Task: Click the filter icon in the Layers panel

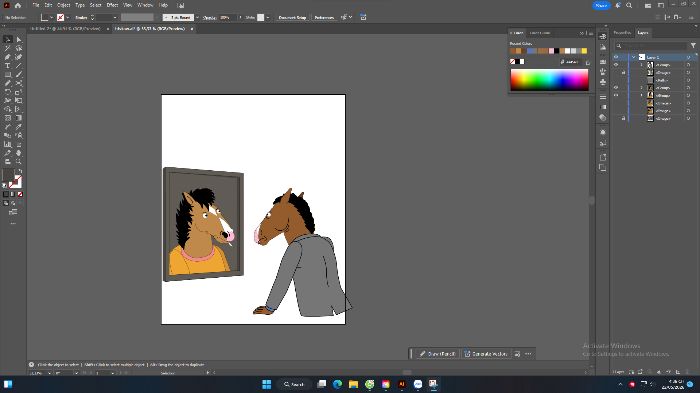Action: pyautogui.click(x=693, y=46)
